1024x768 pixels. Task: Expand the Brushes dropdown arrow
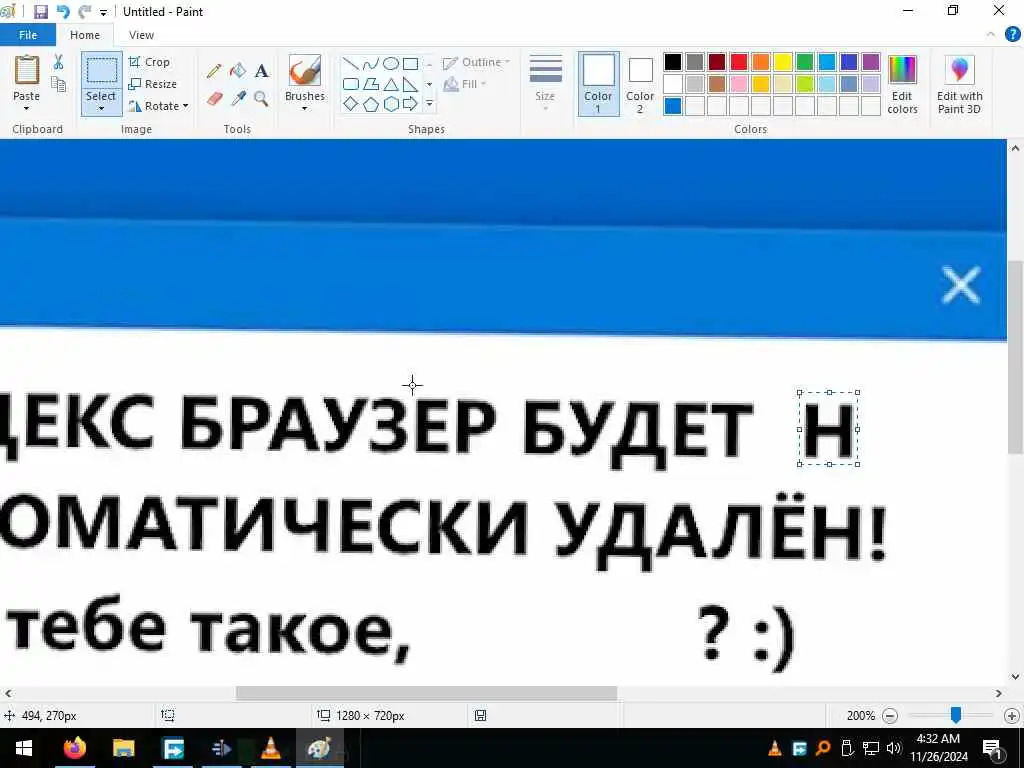coord(305,108)
